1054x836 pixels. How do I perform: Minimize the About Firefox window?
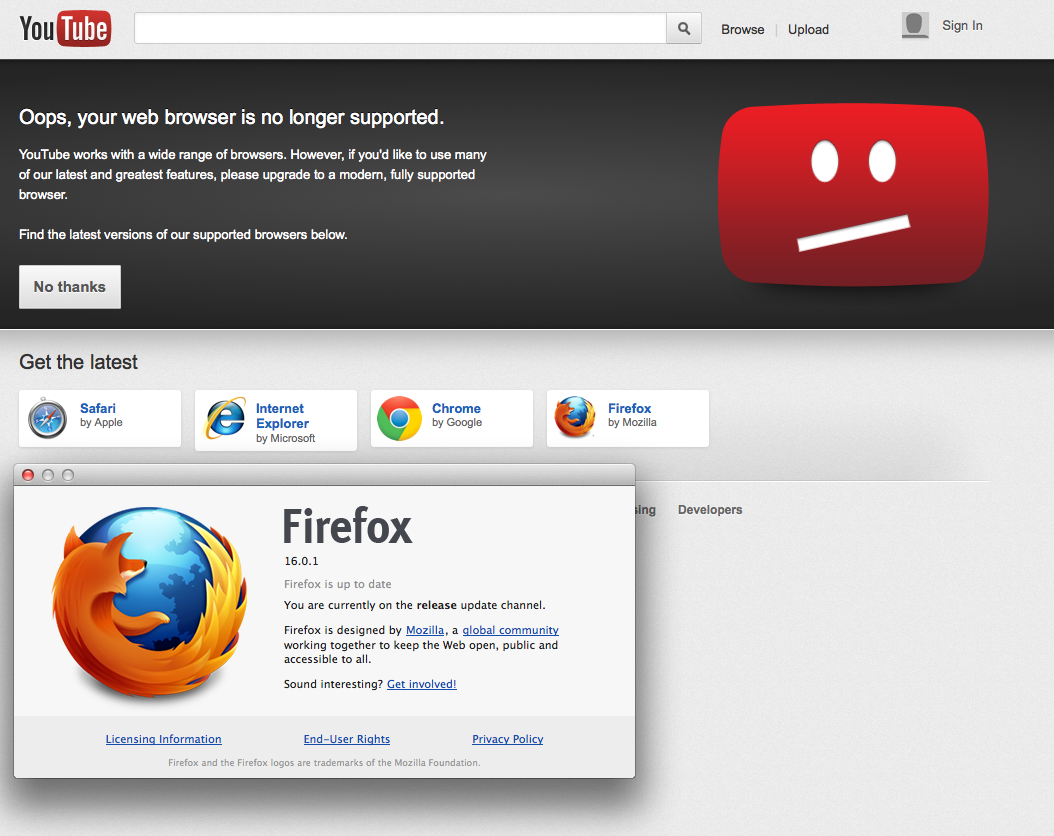[48, 475]
